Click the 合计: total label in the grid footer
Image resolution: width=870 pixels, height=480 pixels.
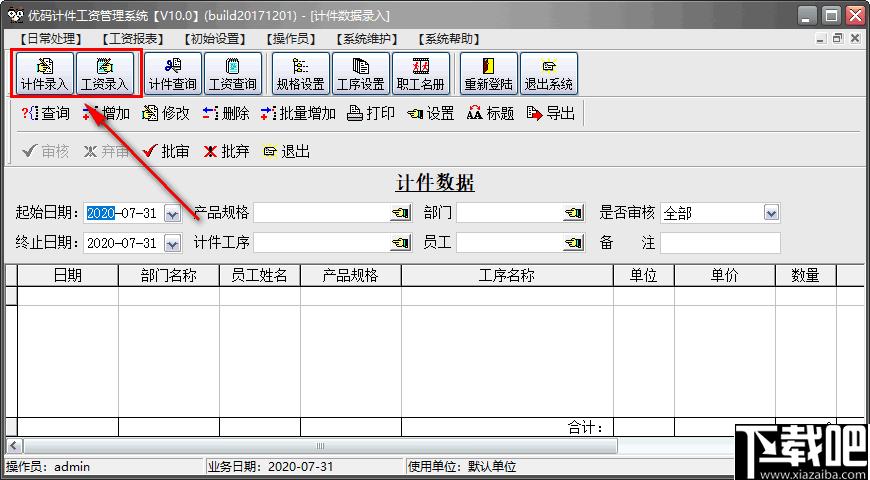coord(585,427)
